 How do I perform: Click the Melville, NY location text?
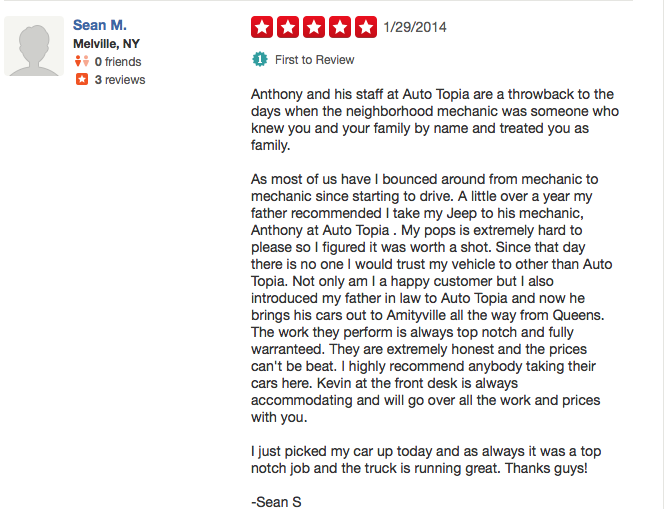[108, 44]
